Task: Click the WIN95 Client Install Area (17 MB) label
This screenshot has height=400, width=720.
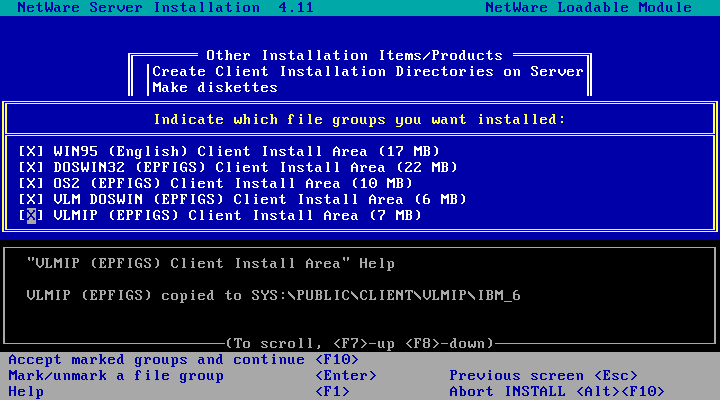Action: 247,151
